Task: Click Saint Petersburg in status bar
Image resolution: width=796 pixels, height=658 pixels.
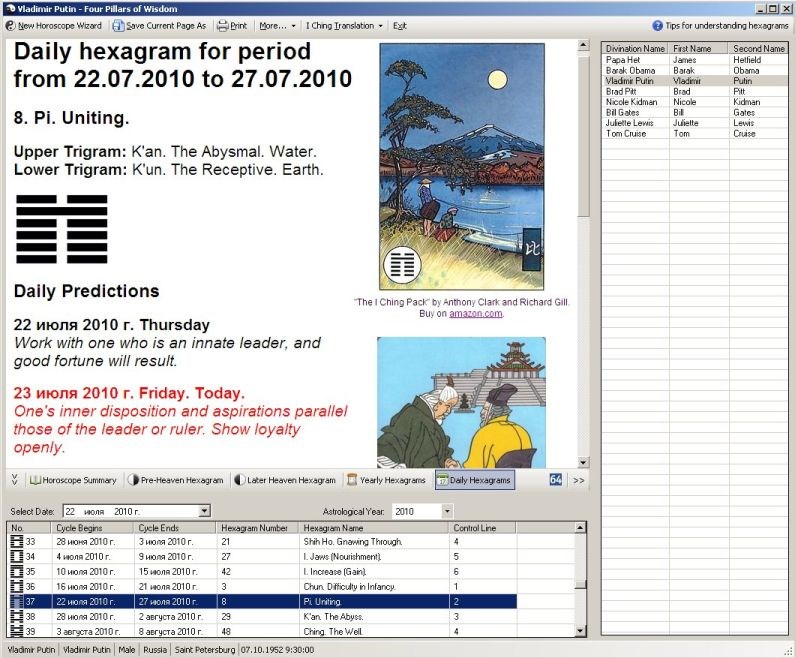Action: [x=205, y=649]
